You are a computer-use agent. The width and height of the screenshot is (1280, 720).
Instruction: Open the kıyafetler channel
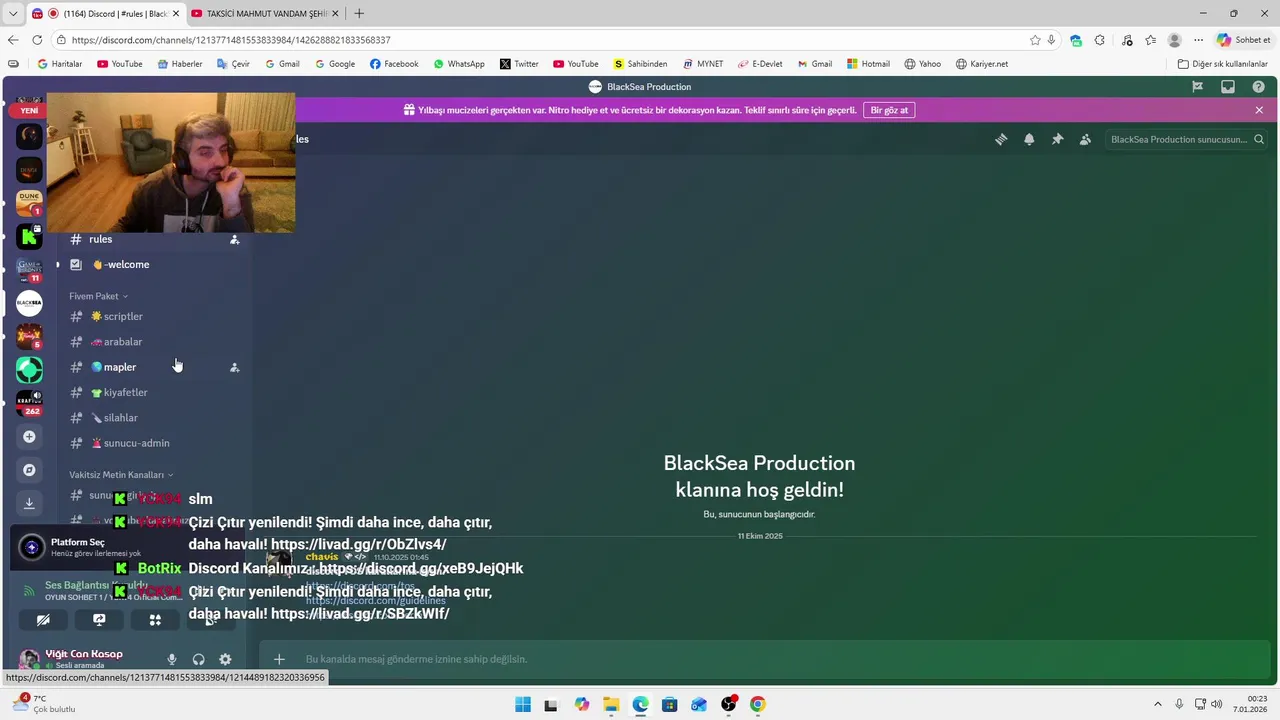pos(153,393)
